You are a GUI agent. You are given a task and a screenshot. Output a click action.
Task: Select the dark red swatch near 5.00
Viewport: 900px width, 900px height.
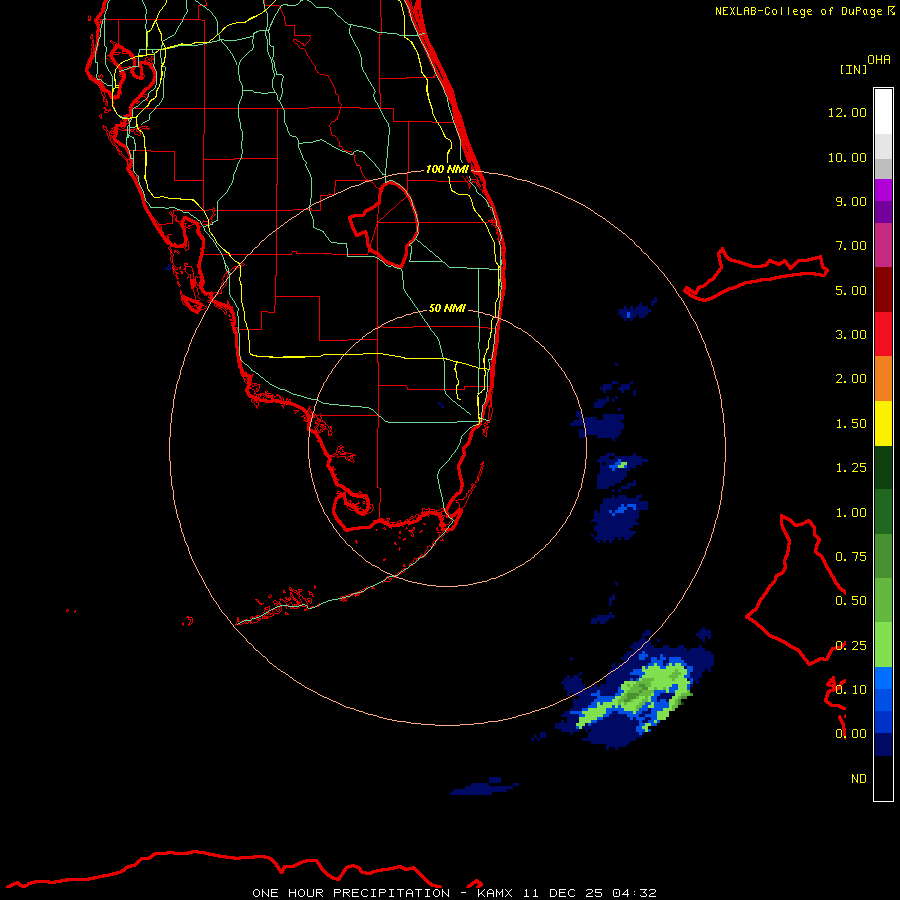[883, 290]
